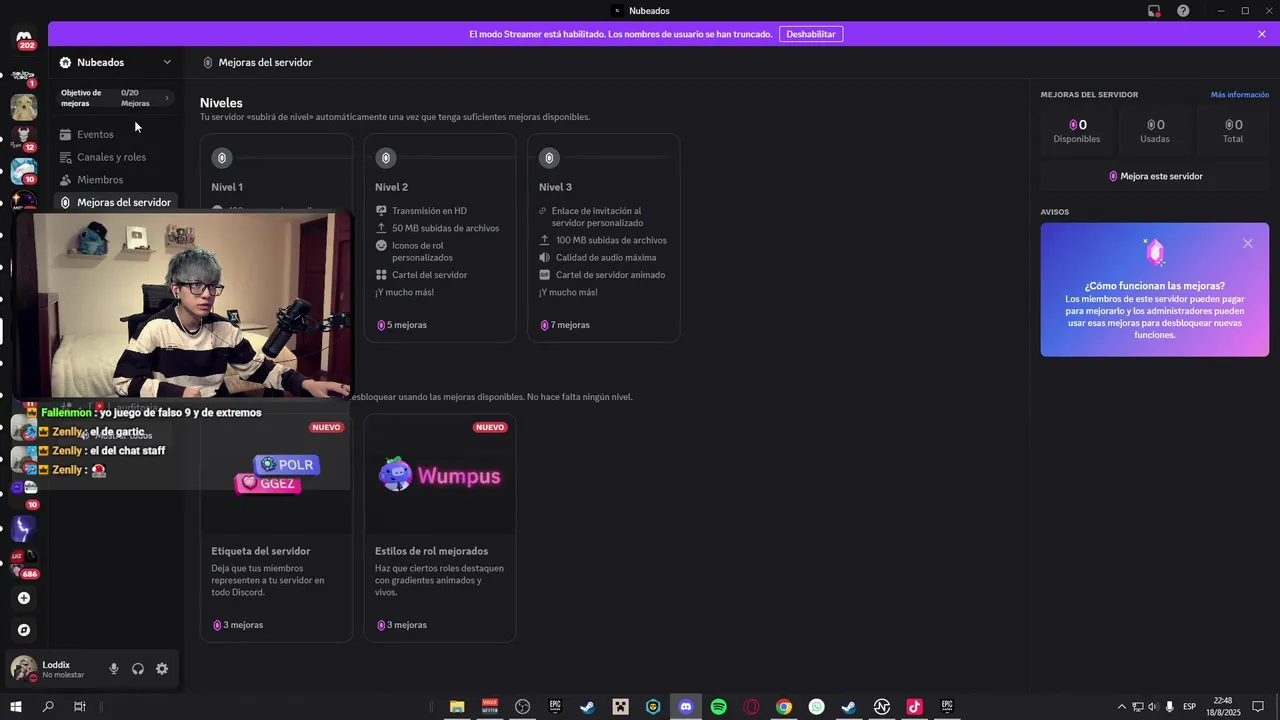The width and height of the screenshot is (1280, 720).
Task: Open Canales y roles
Action: coord(114,157)
